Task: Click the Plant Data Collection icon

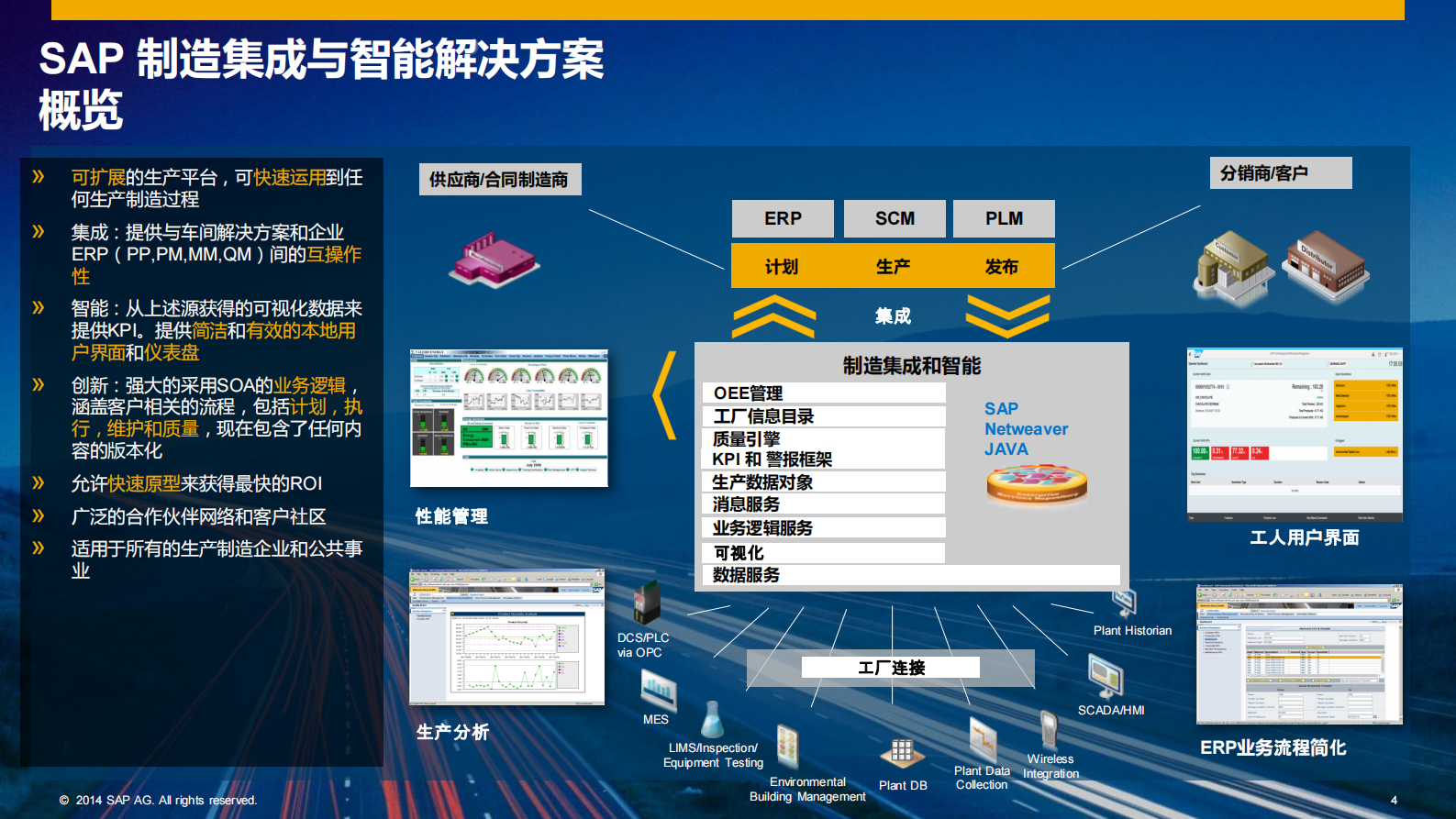Action: (x=983, y=741)
